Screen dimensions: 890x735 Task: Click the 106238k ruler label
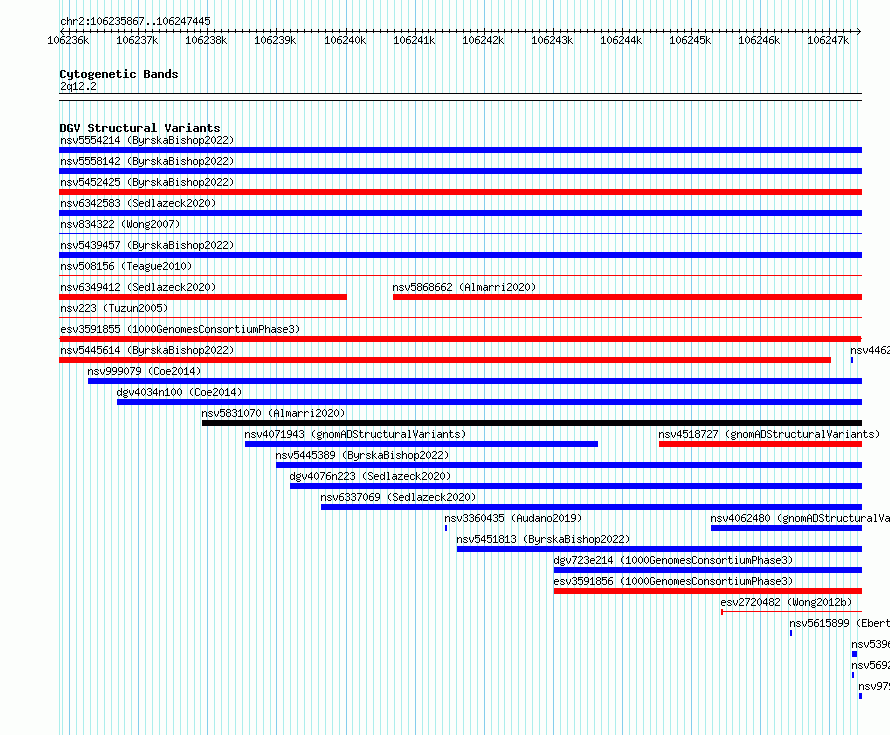pyautogui.click(x=206, y=40)
